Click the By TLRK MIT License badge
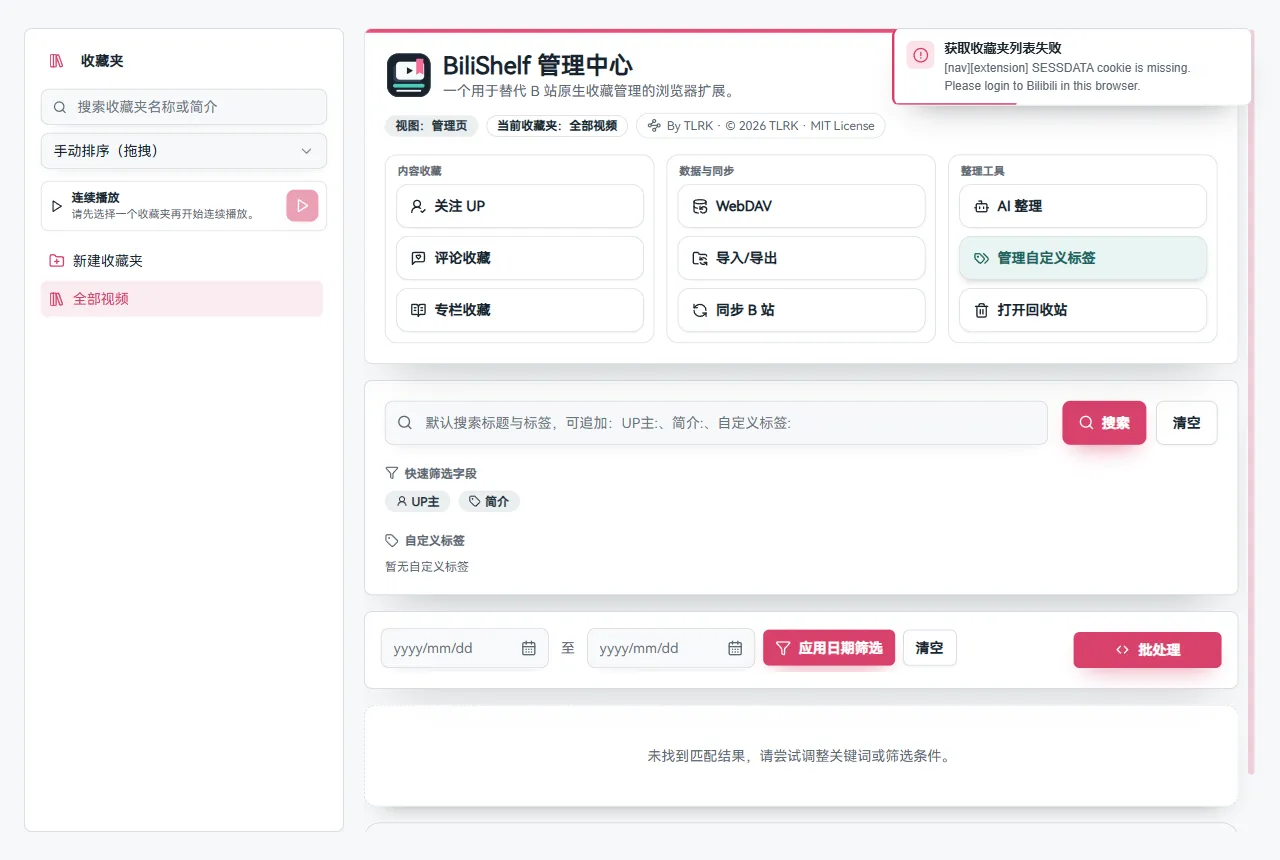The height and width of the screenshot is (860, 1280). (x=761, y=126)
